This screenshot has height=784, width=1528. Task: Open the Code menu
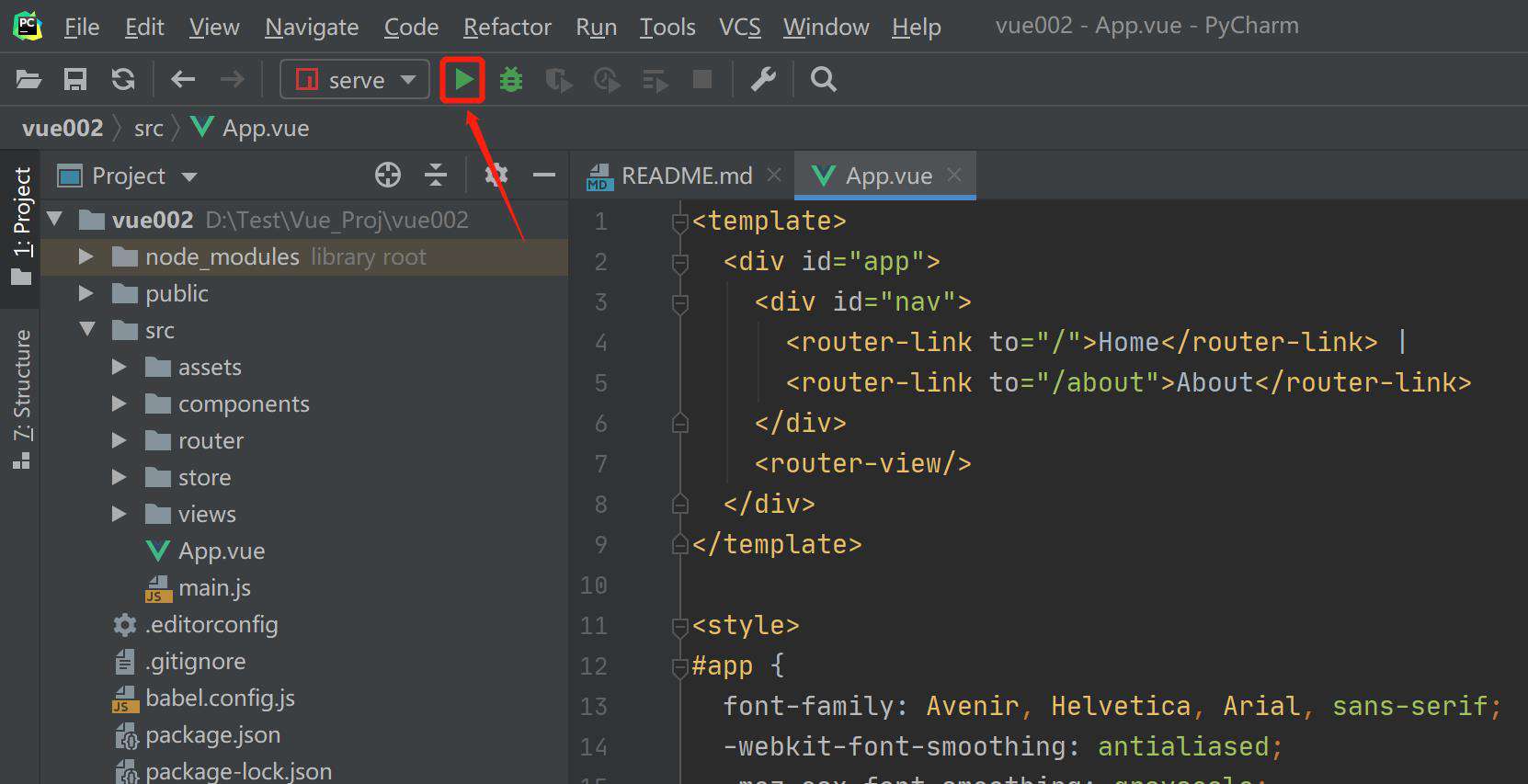click(411, 27)
